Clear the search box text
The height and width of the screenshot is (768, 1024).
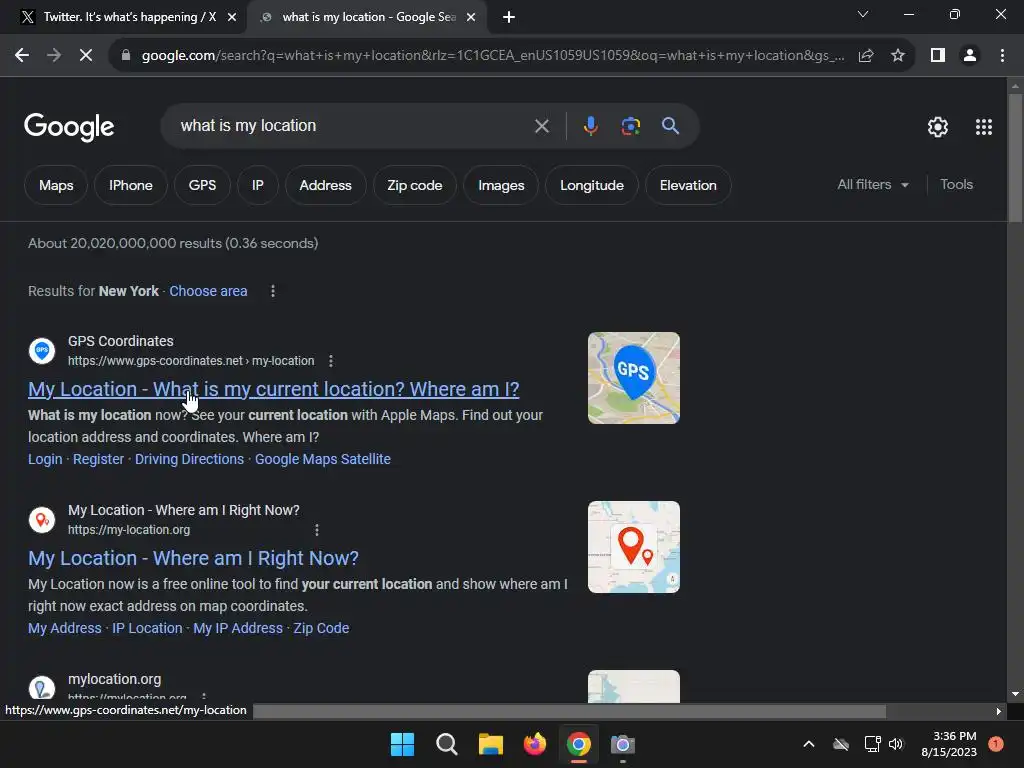point(542,126)
